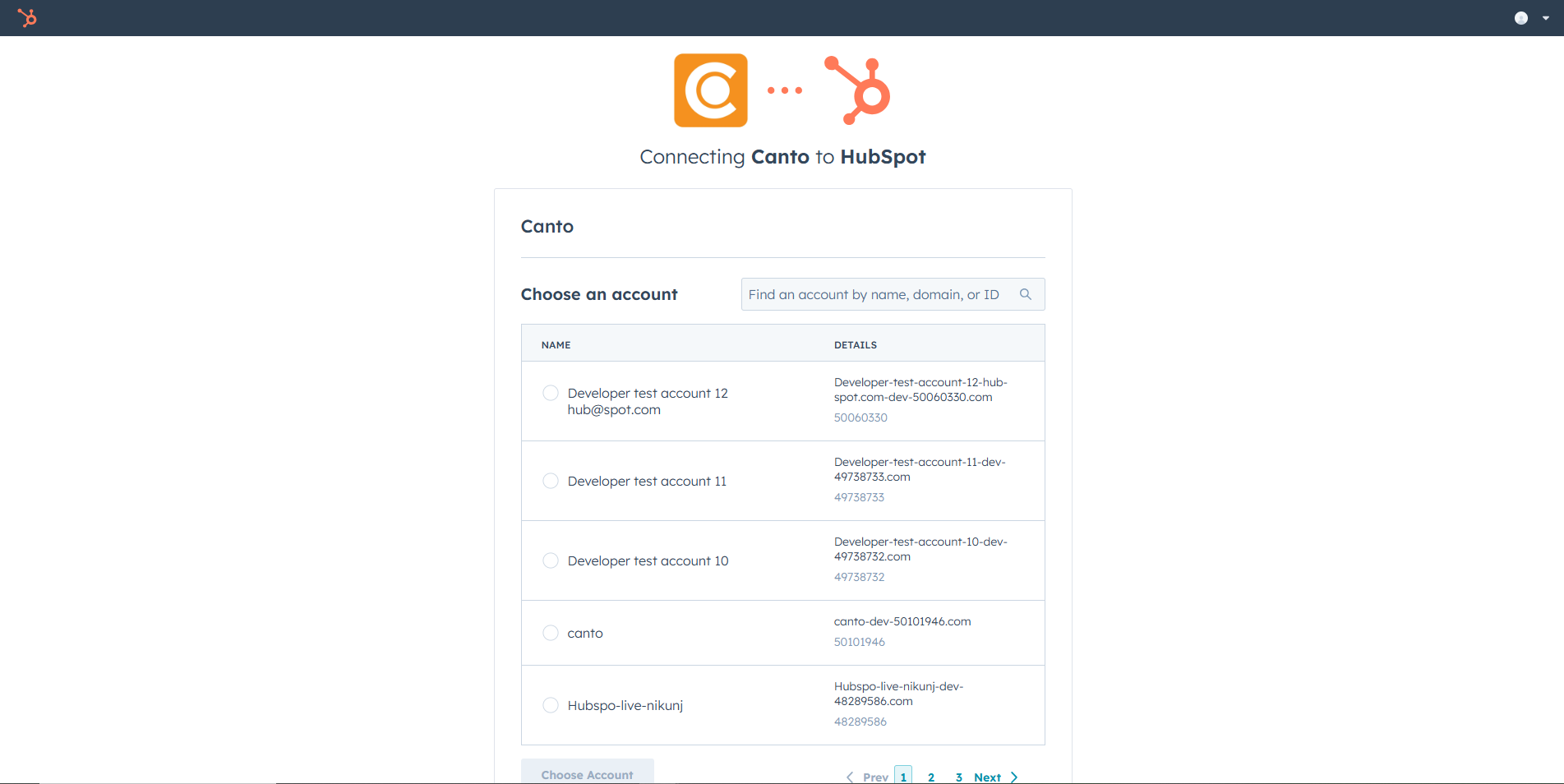Click the large HubSpot sprocket icon
This screenshot has width=1564, height=784.
pos(858,90)
